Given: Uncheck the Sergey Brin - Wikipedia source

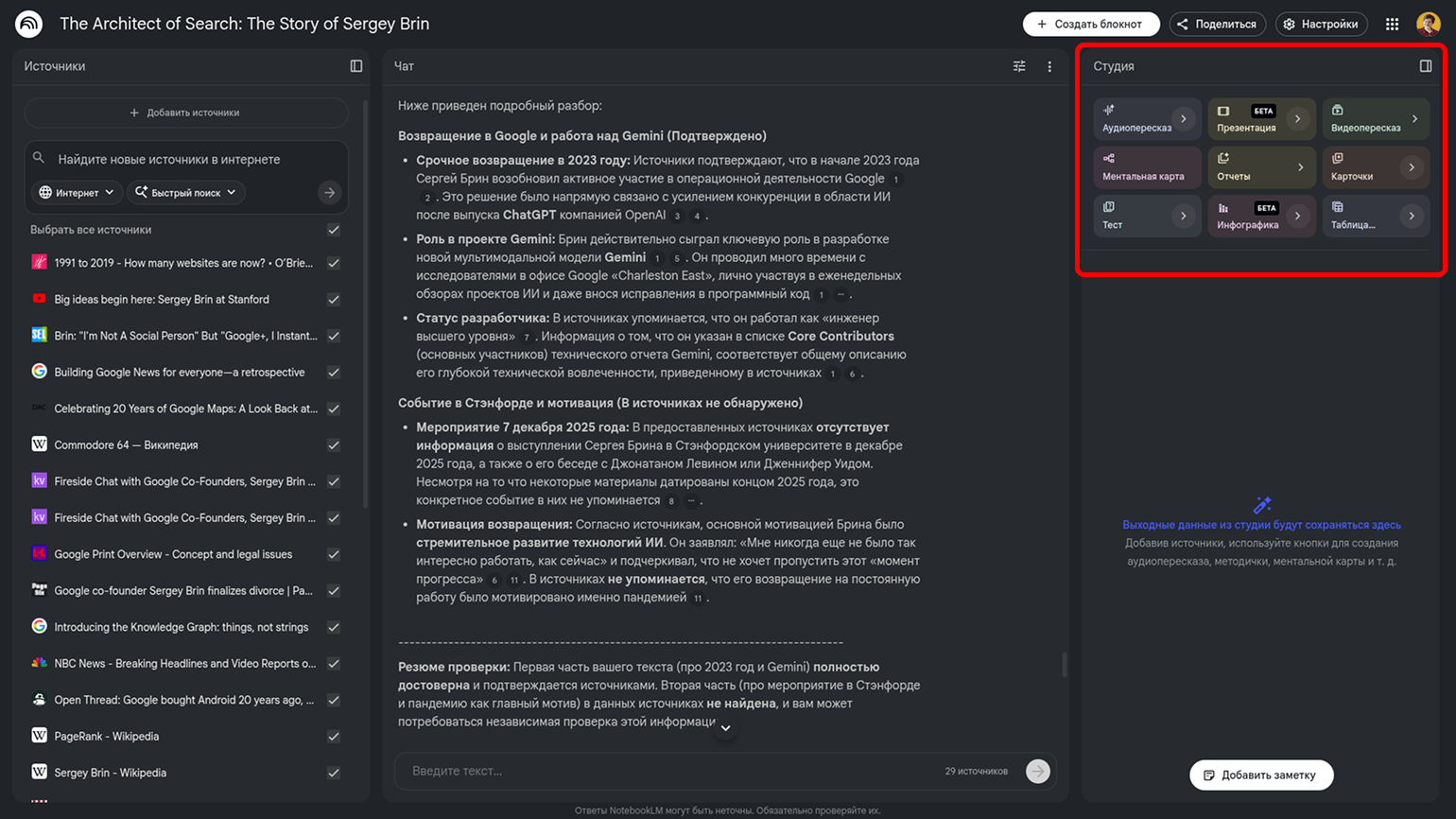Looking at the screenshot, I should pyautogui.click(x=334, y=773).
